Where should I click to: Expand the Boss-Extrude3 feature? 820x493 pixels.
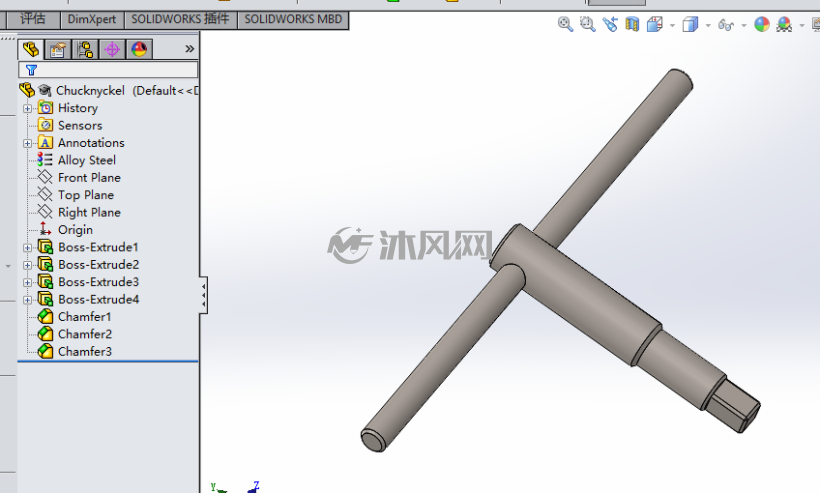coord(28,282)
